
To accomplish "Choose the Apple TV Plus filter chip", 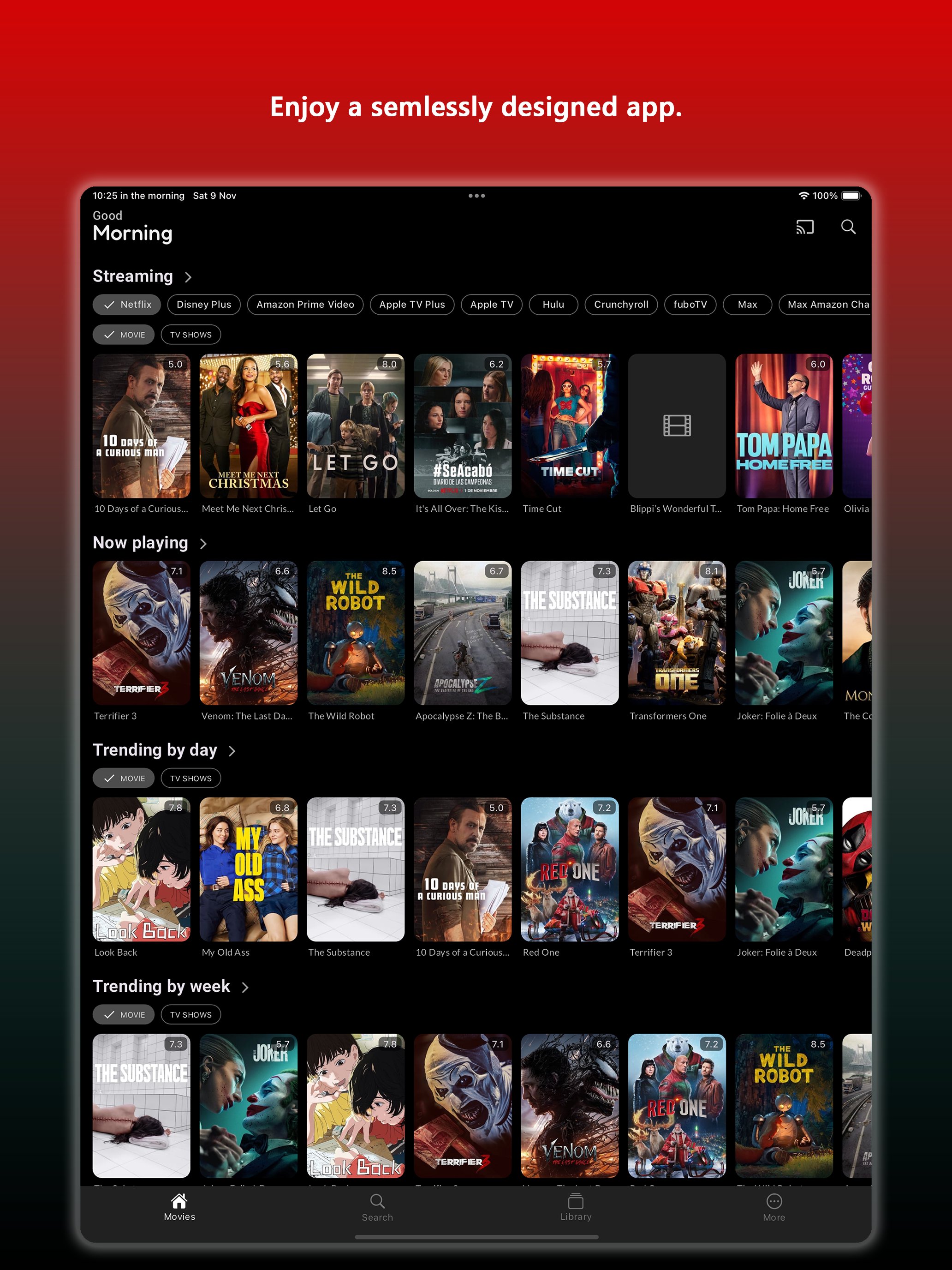I will click(412, 305).
